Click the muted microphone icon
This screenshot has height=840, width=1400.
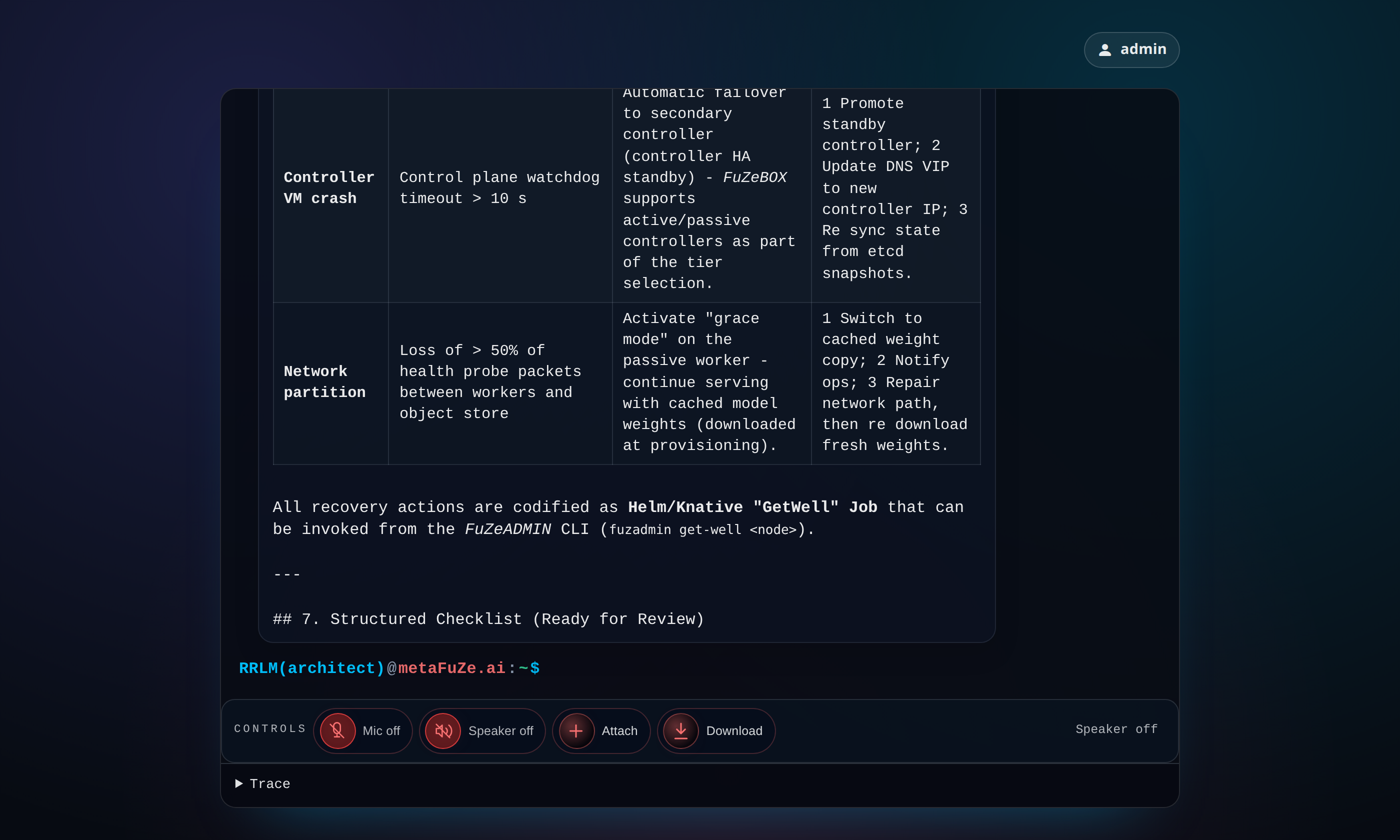pos(337,731)
